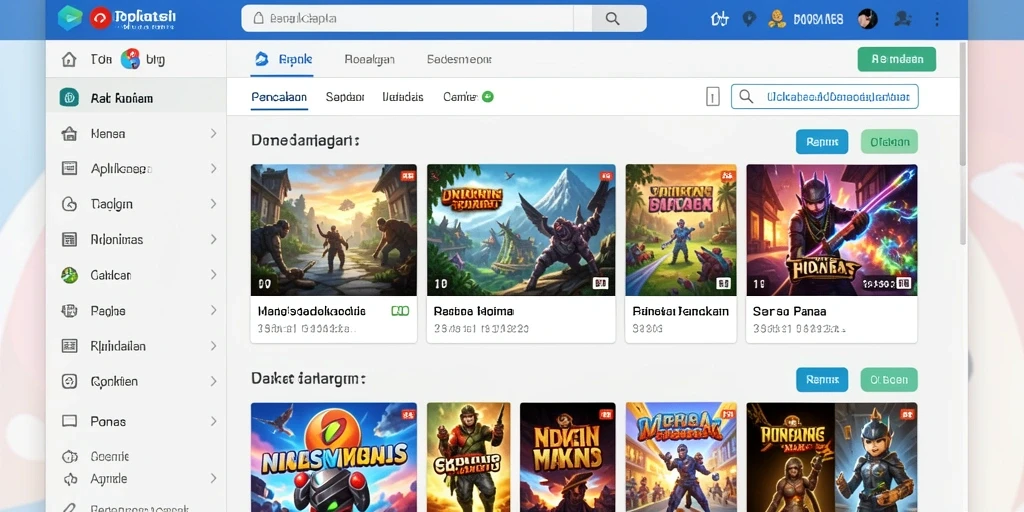Expand the Nenea chevron
Image resolution: width=1024 pixels, height=512 pixels.
tap(213, 133)
